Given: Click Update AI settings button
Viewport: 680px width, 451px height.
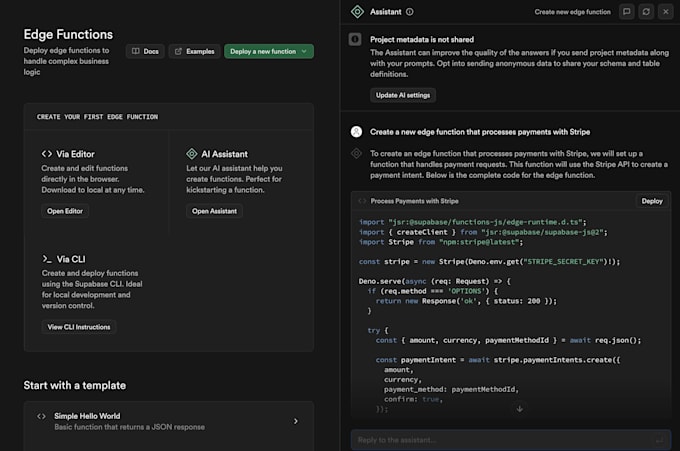Looking at the screenshot, I should [403, 95].
